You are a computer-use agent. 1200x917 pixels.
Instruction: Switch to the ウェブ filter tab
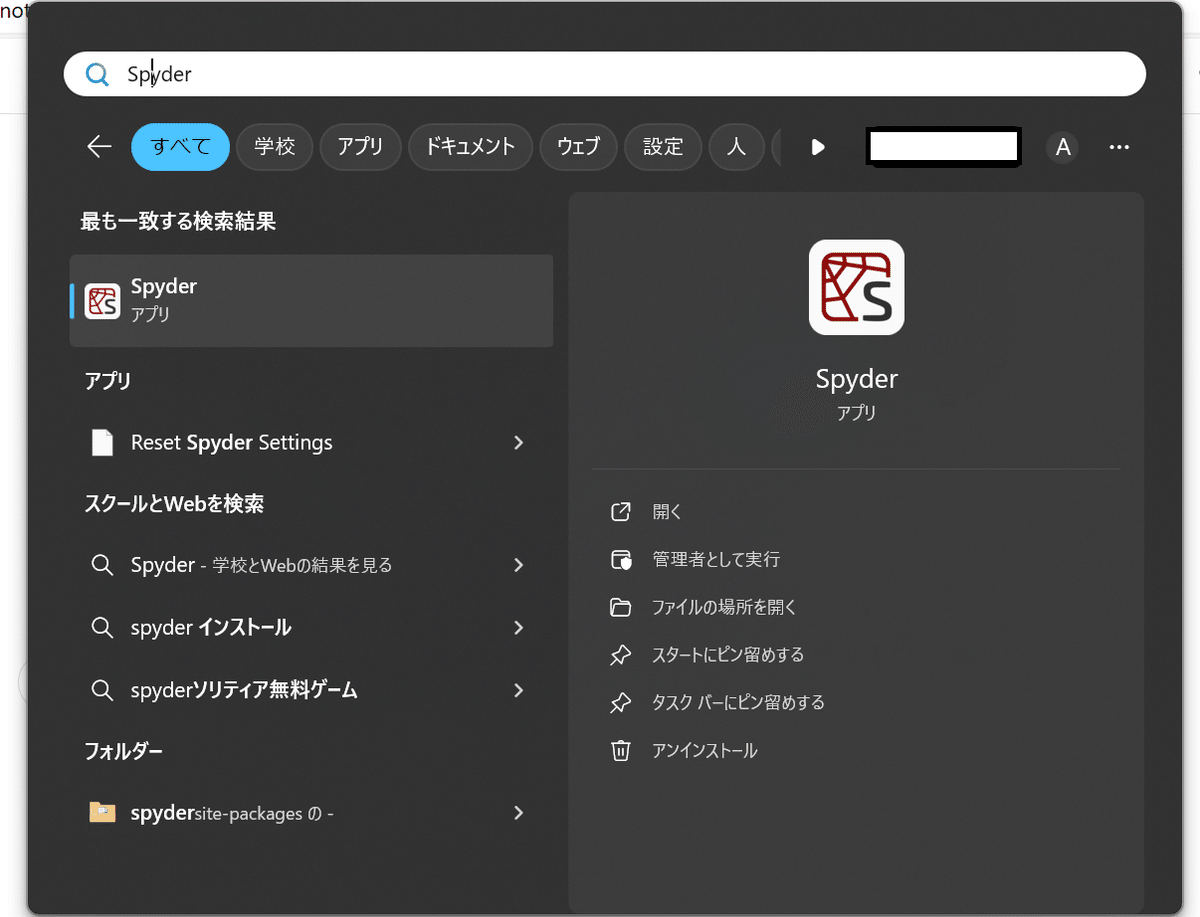(578, 147)
